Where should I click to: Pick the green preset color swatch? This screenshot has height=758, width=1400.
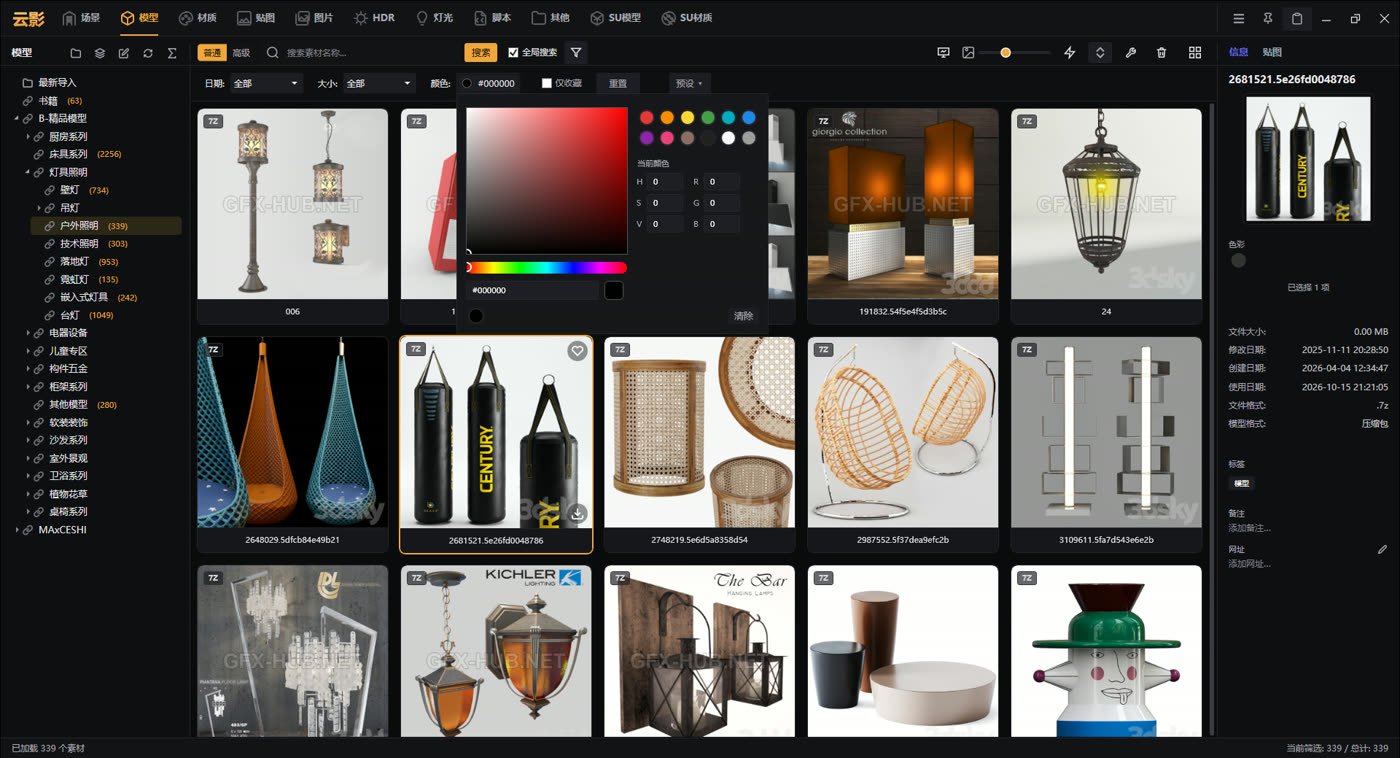[x=708, y=118]
